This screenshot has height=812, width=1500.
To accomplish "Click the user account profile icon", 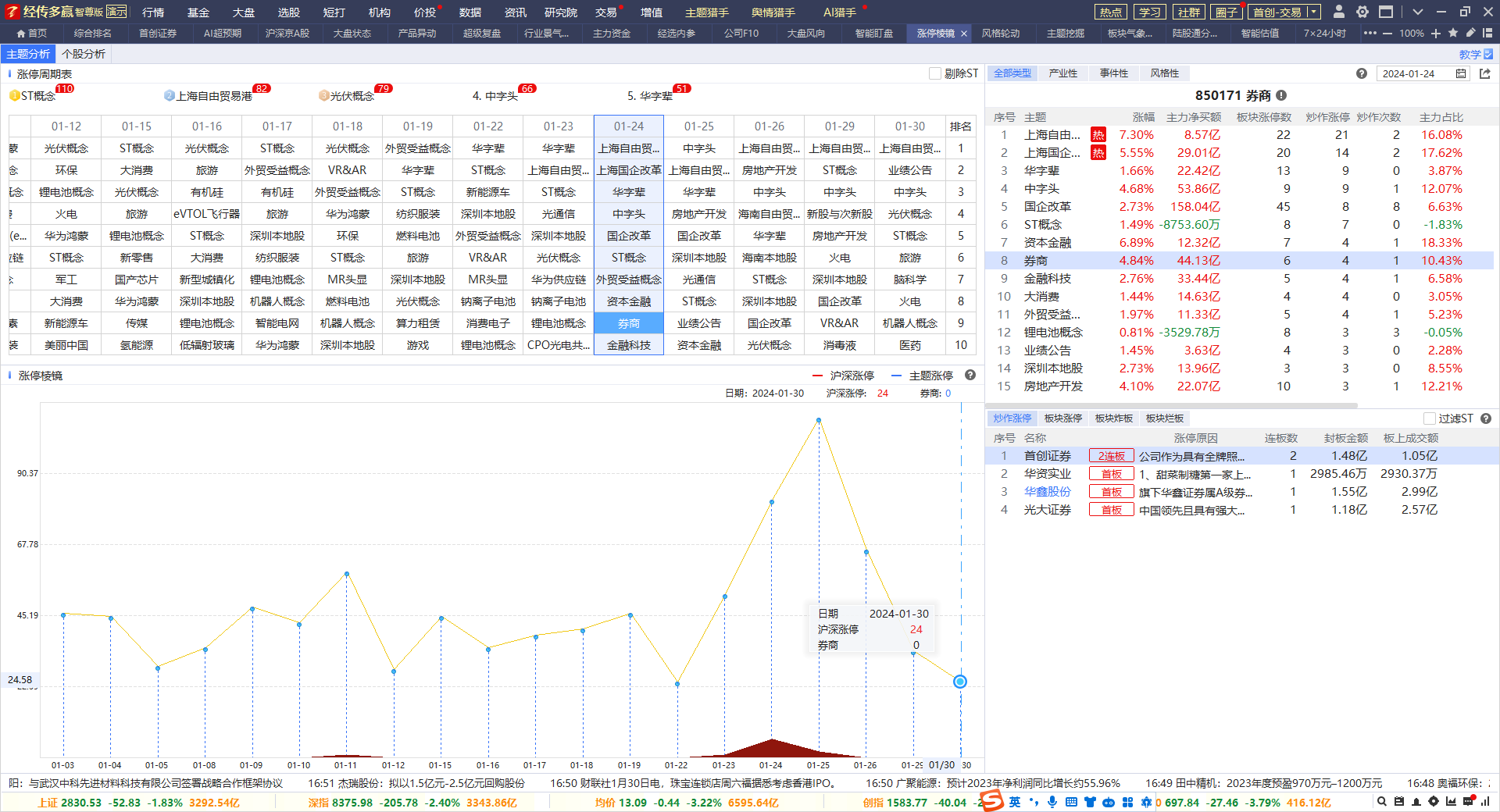I will pos(1339,12).
